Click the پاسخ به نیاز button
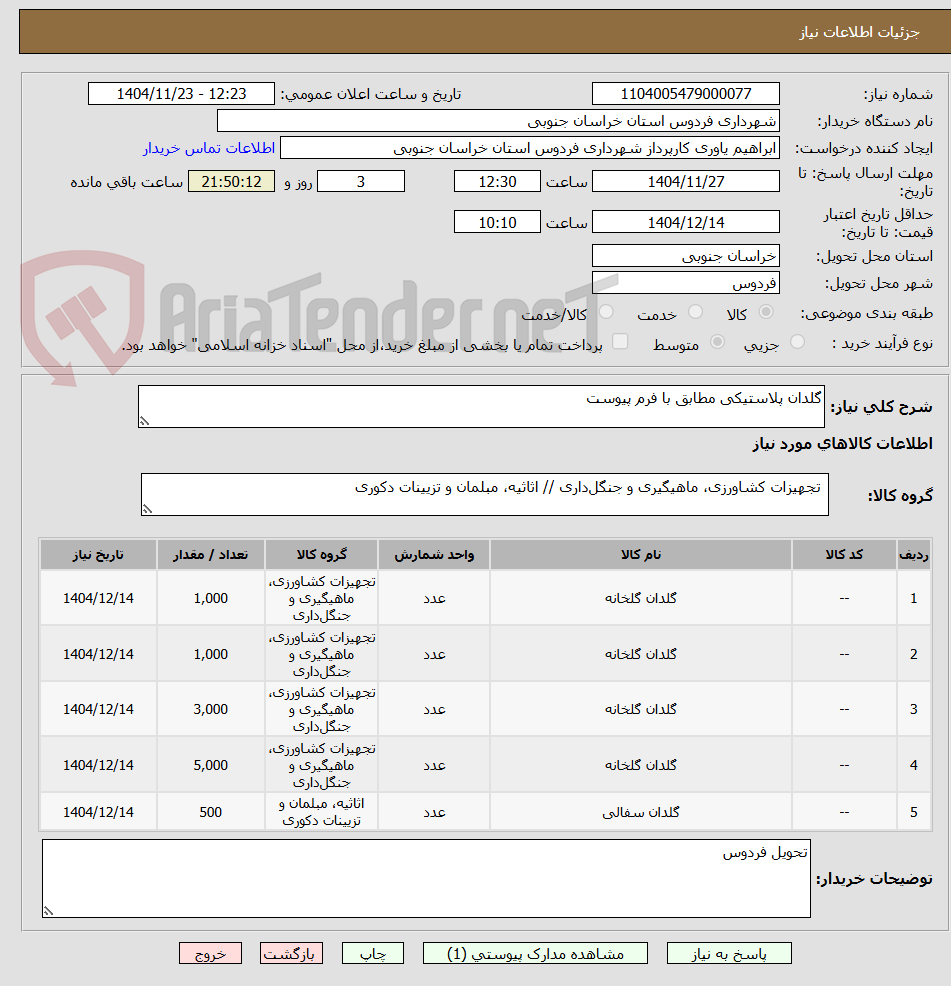Viewport: 951px width, 986px height. 729,953
